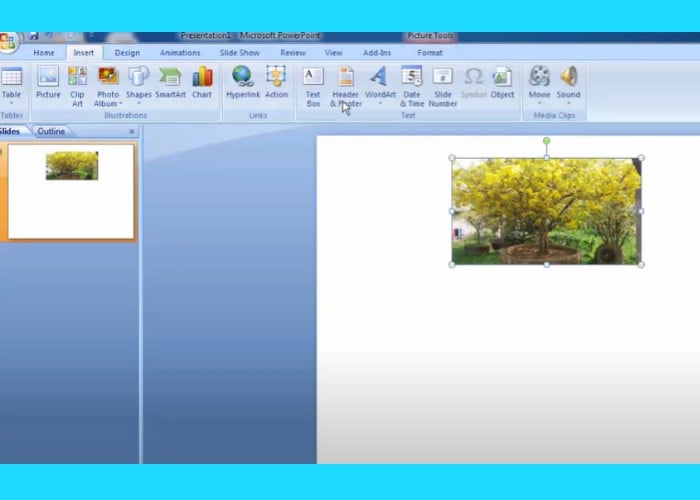The image size is (700, 500).
Task: Add an Action to the object
Action: pos(276,82)
